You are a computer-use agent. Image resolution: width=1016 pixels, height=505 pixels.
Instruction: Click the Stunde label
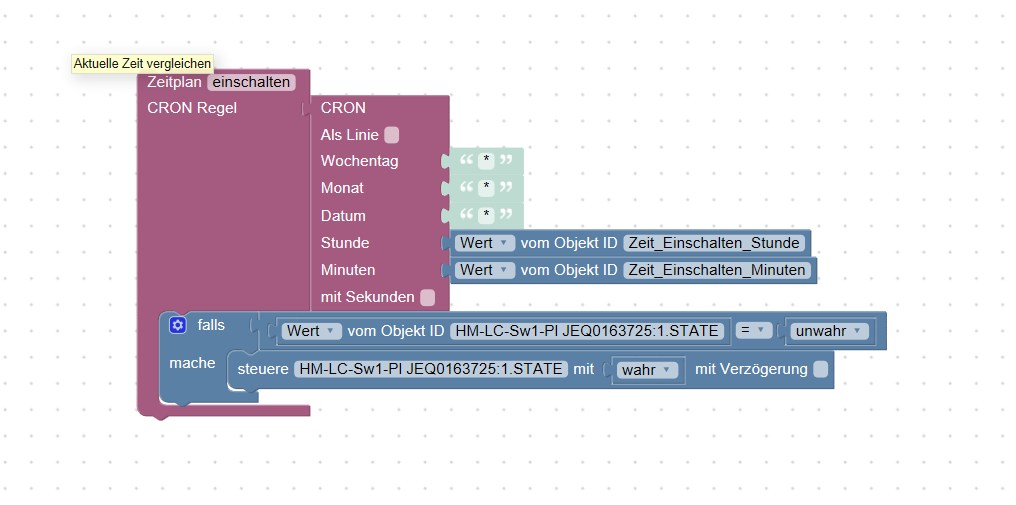345,243
